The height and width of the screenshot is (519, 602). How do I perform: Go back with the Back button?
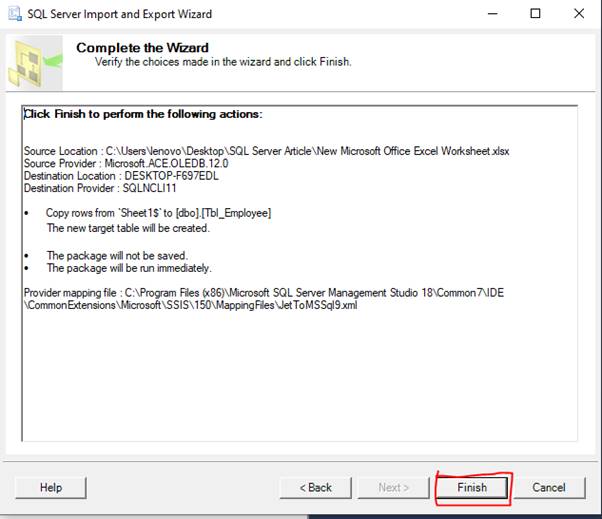tap(316, 488)
